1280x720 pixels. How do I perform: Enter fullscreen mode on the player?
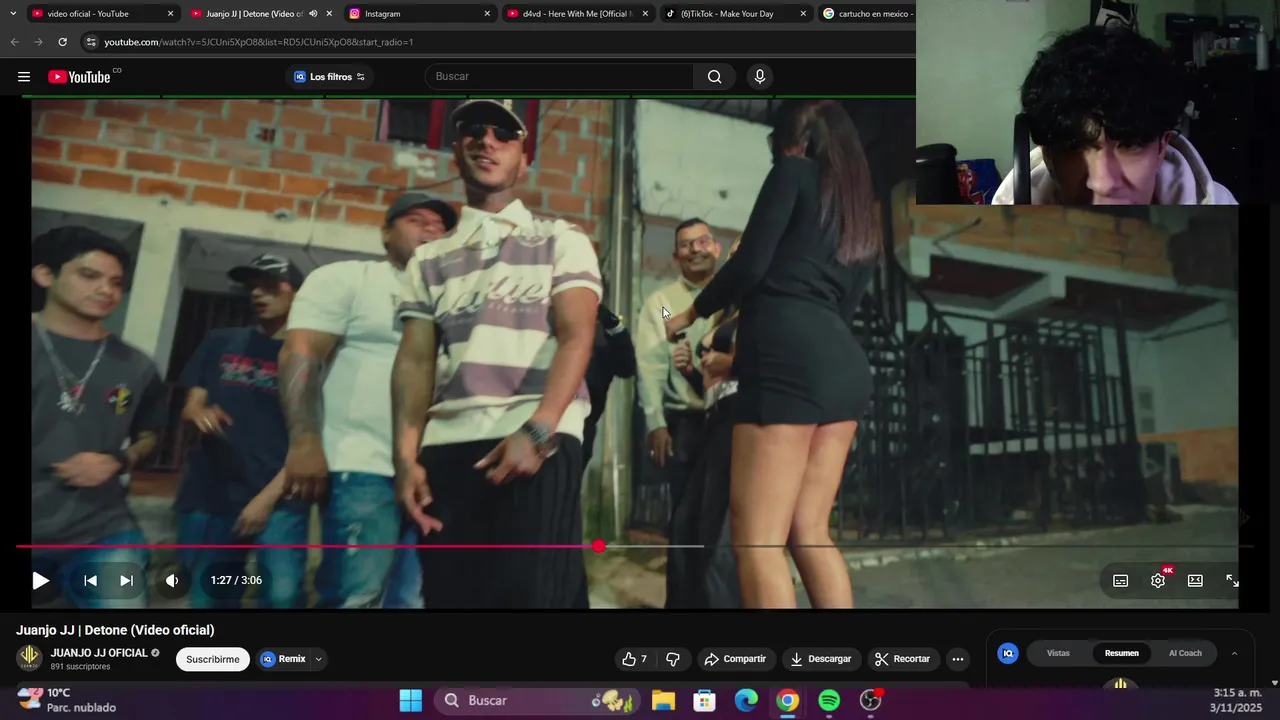pyautogui.click(x=1232, y=580)
